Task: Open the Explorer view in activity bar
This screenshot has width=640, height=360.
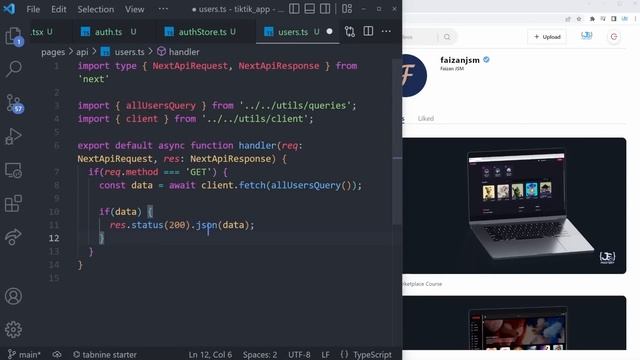Action: [x=13, y=36]
